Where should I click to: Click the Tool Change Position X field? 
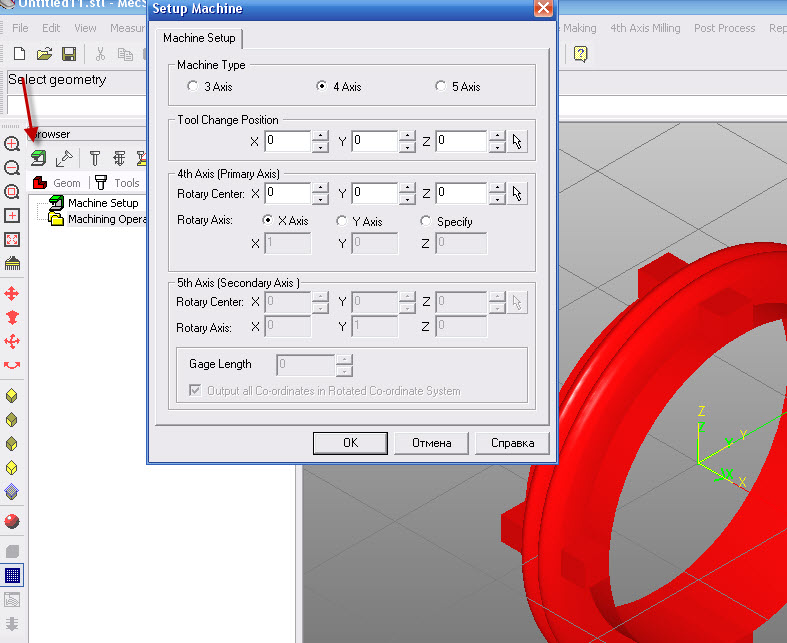point(288,141)
